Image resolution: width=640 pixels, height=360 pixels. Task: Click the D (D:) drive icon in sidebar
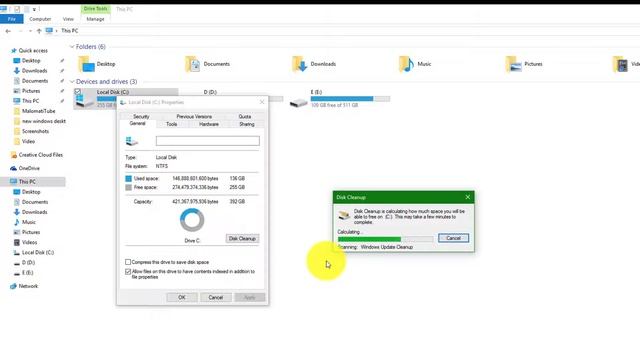coord(17,263)
